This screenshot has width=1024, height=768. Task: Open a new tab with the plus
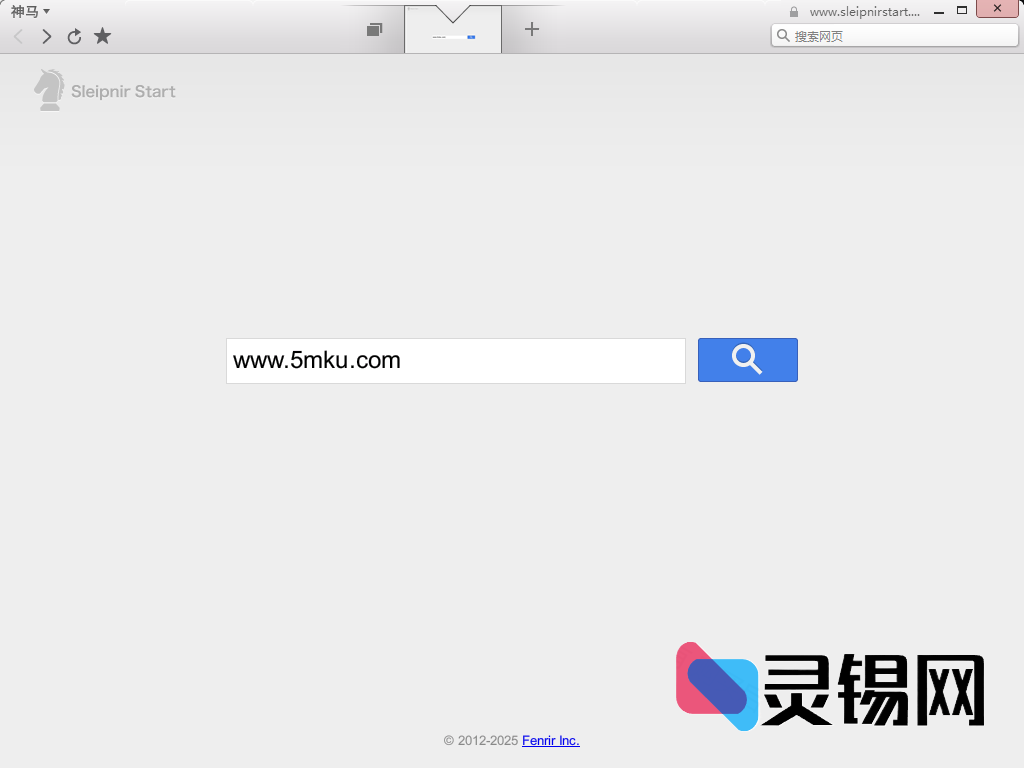pos(531,29)
